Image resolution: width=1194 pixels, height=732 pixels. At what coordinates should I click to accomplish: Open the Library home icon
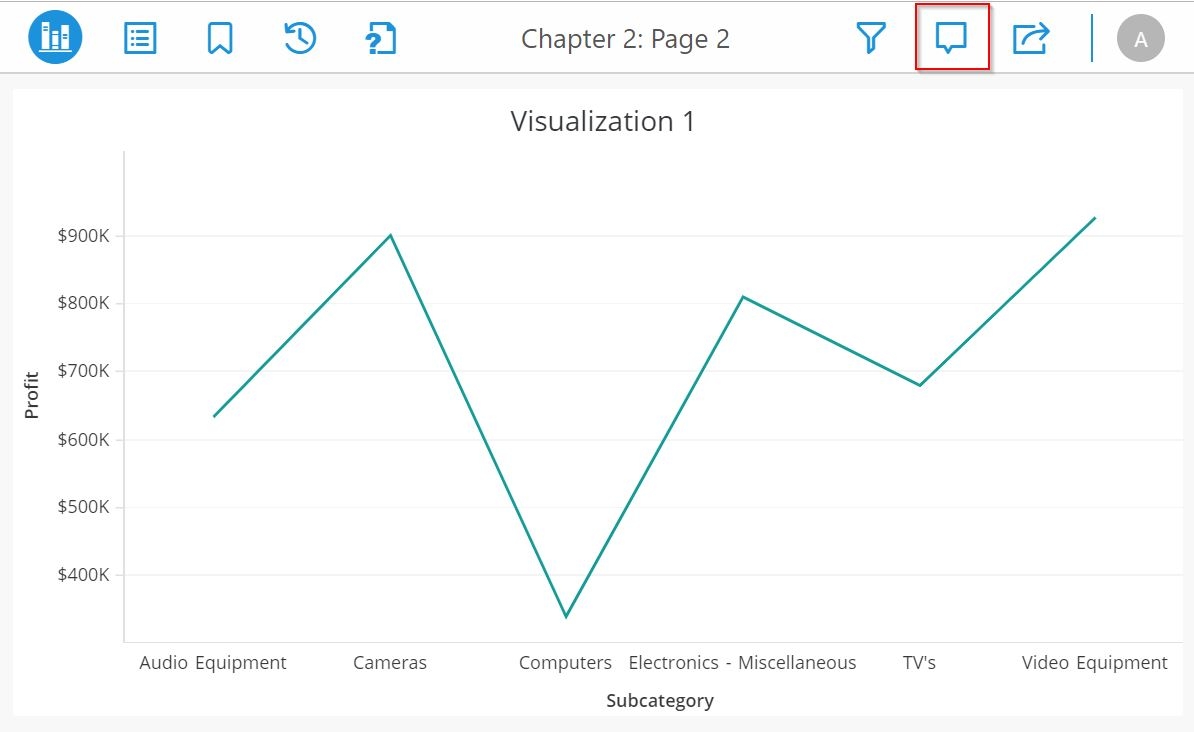(55, 38)
